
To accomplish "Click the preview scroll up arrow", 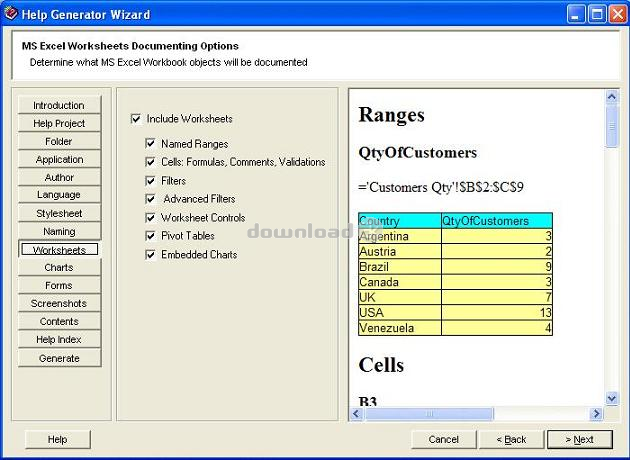I will pyautogui.click(x=612, y=97).
